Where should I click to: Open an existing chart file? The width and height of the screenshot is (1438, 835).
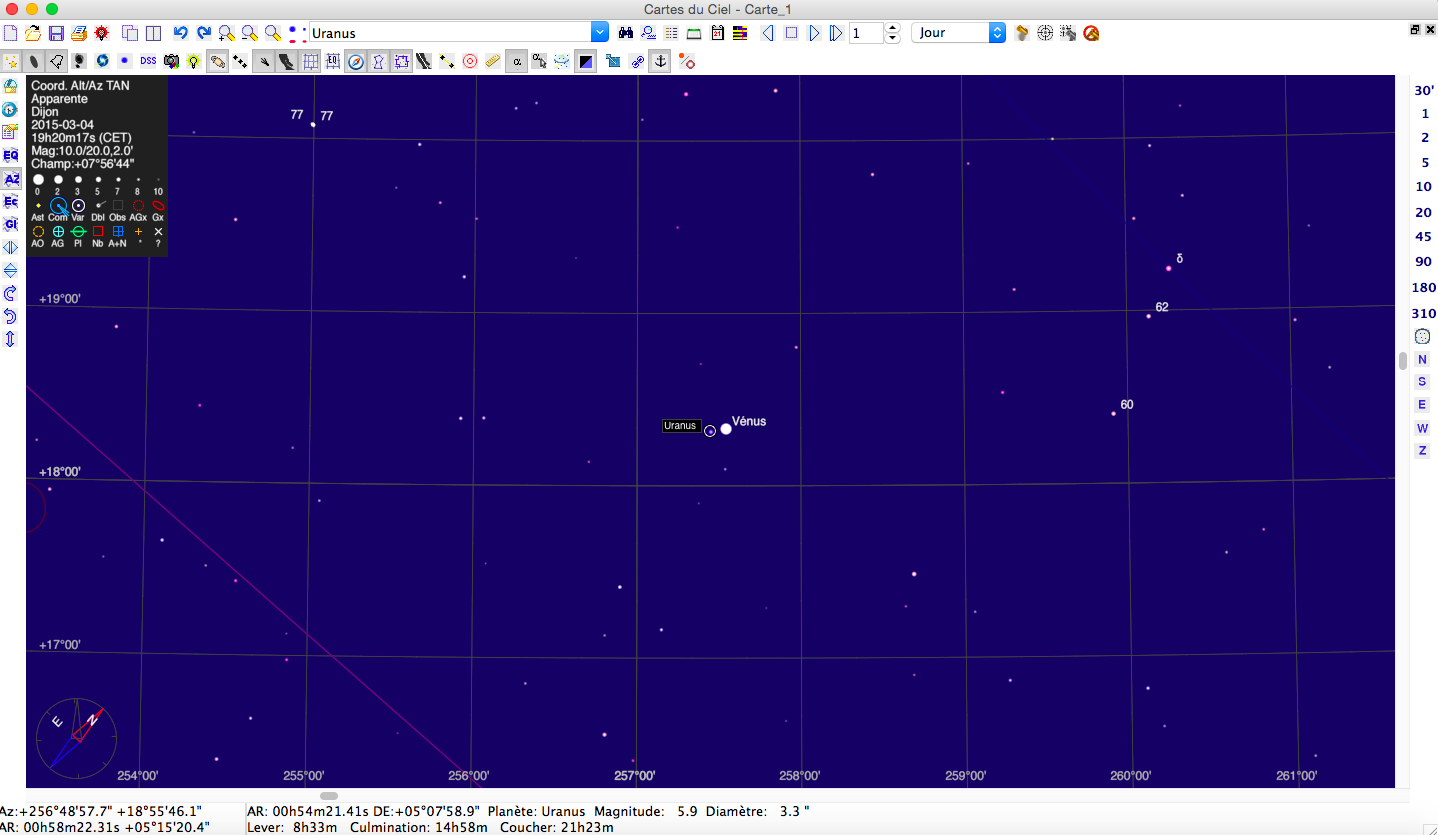33,33
